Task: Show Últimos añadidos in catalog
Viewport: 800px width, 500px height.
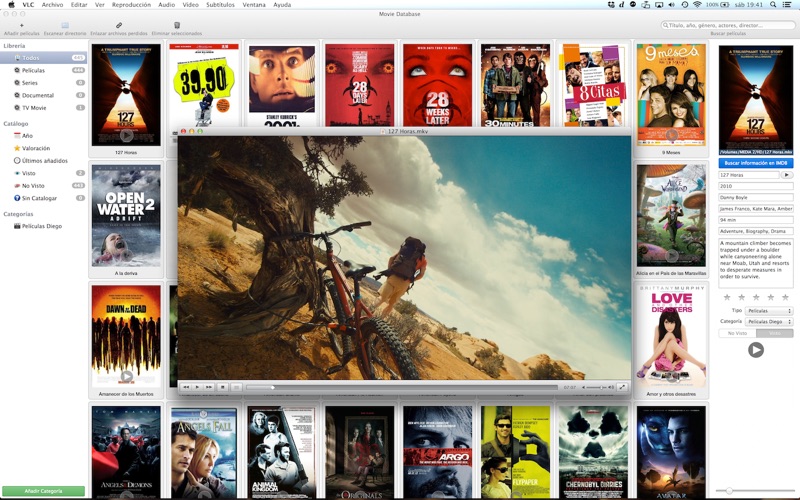Action: point(43,161)
